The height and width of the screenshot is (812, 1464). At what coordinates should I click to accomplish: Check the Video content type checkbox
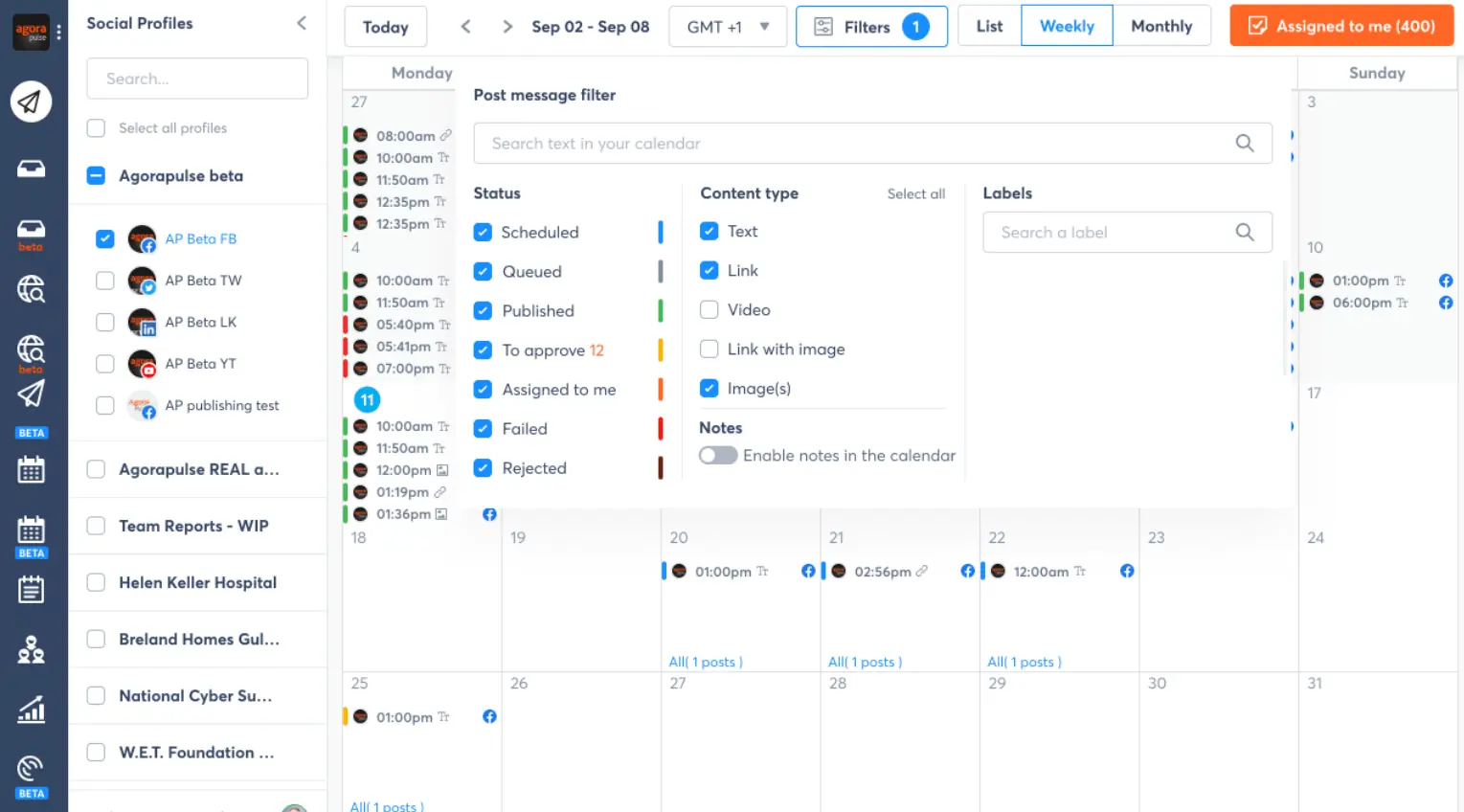pos(709,310)
